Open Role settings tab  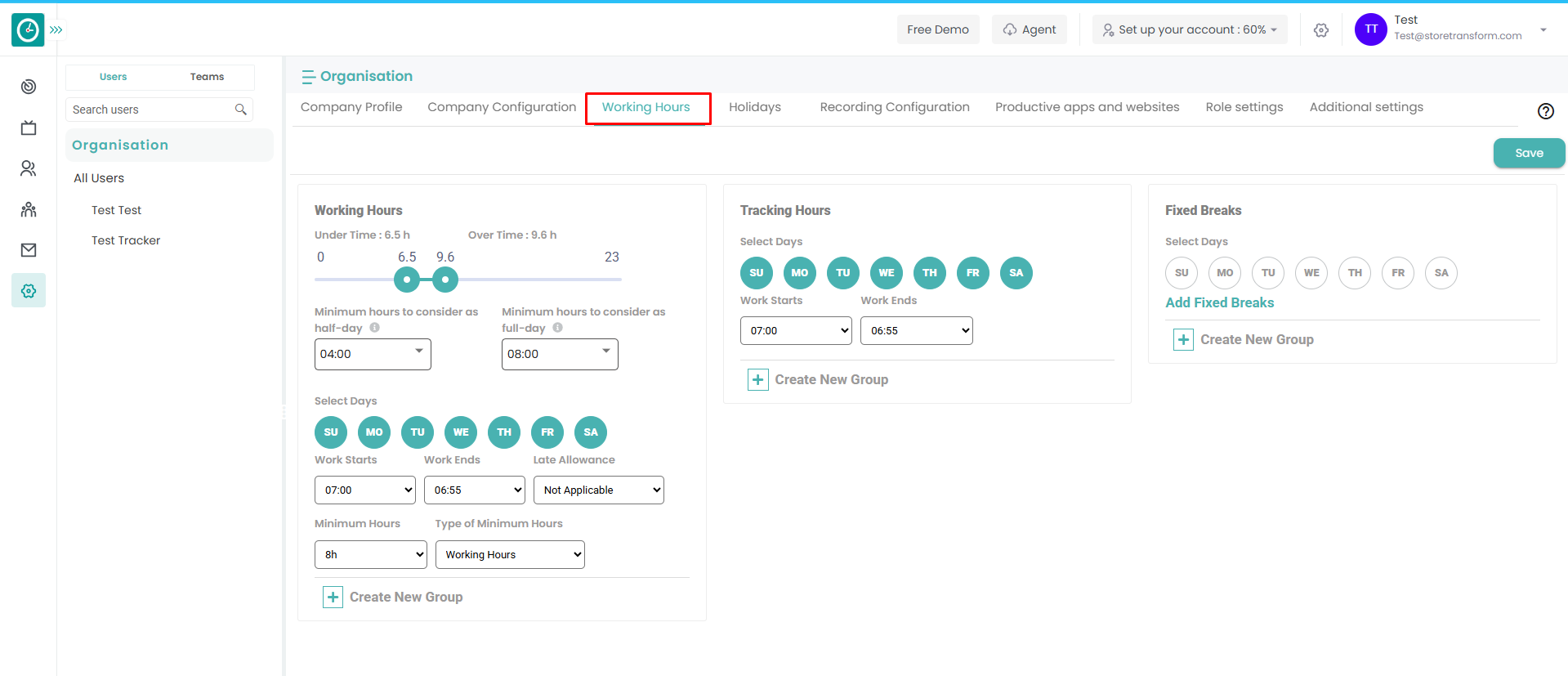pyautogui.click(x=1244, y=107)
